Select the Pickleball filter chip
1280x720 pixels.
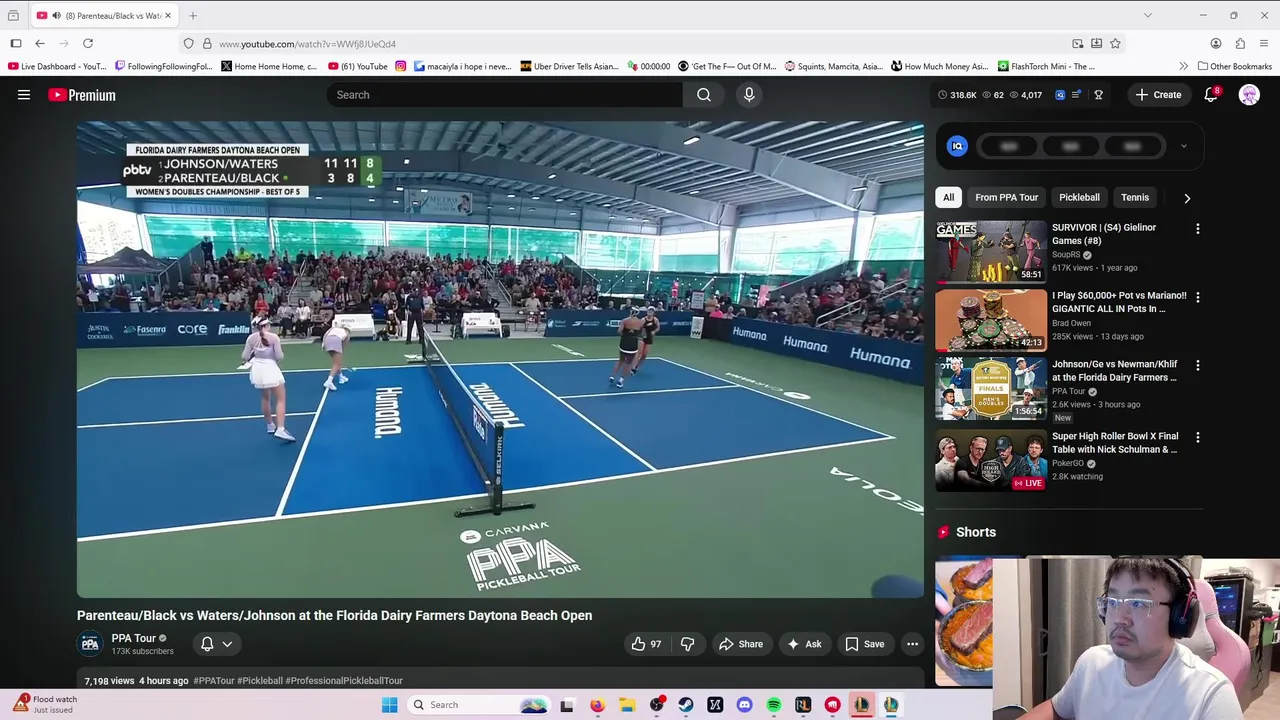click(1079, 197)
